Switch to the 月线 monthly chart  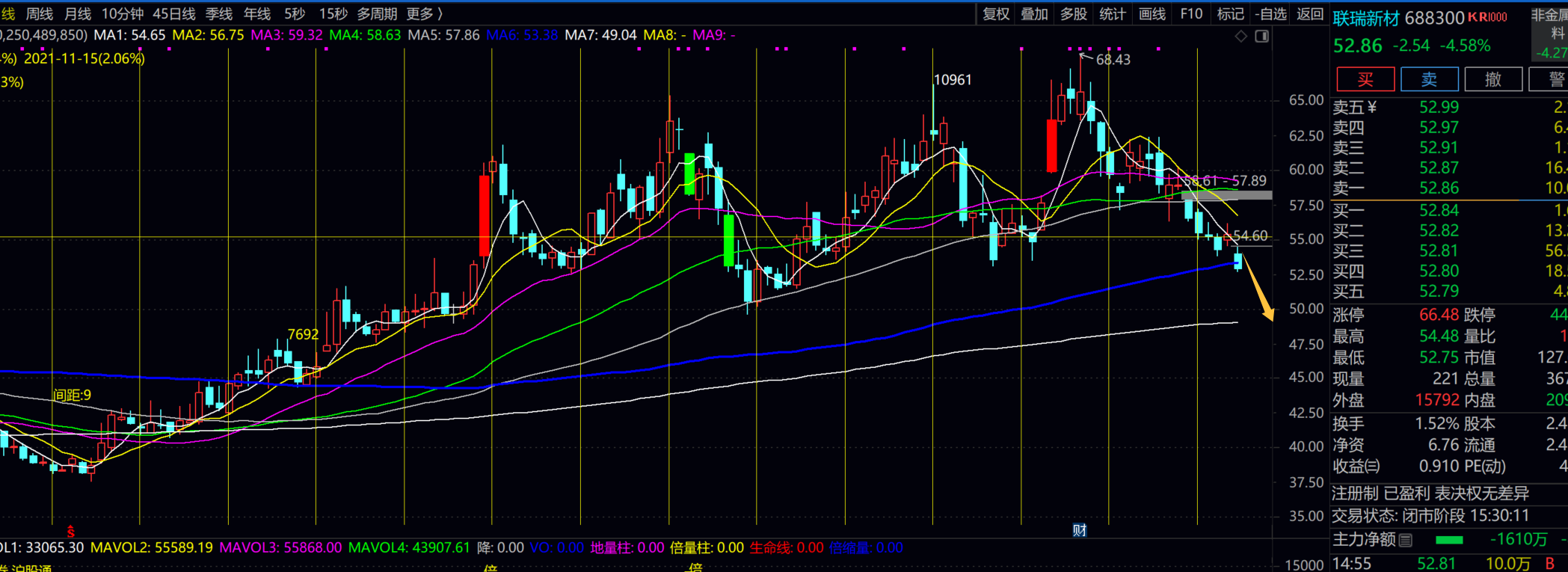[x=78, y=14]
